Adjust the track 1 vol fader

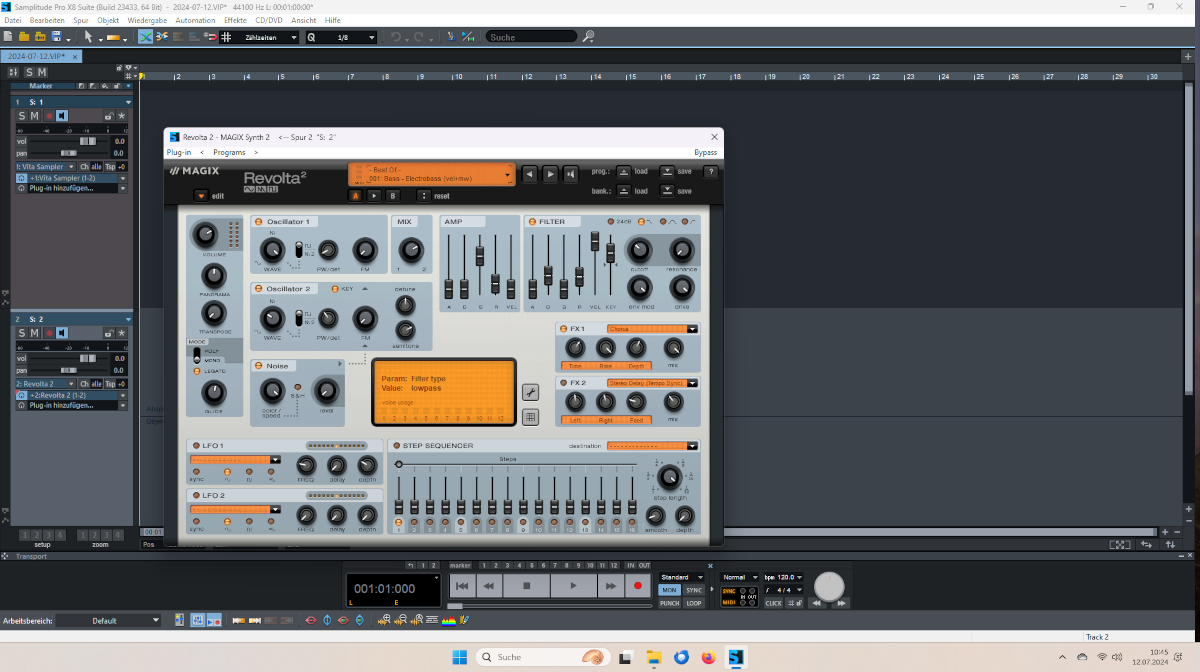click(x=89, y=141)
